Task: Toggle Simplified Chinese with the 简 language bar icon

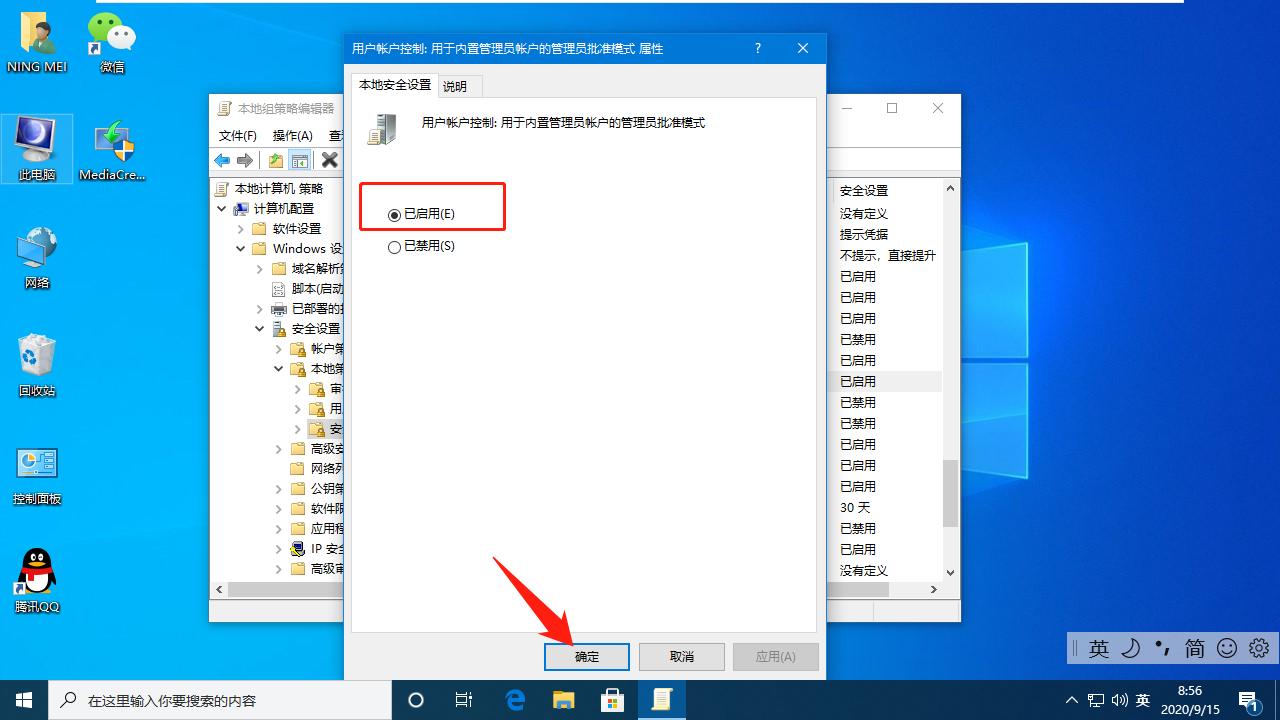Action: 1193,648
